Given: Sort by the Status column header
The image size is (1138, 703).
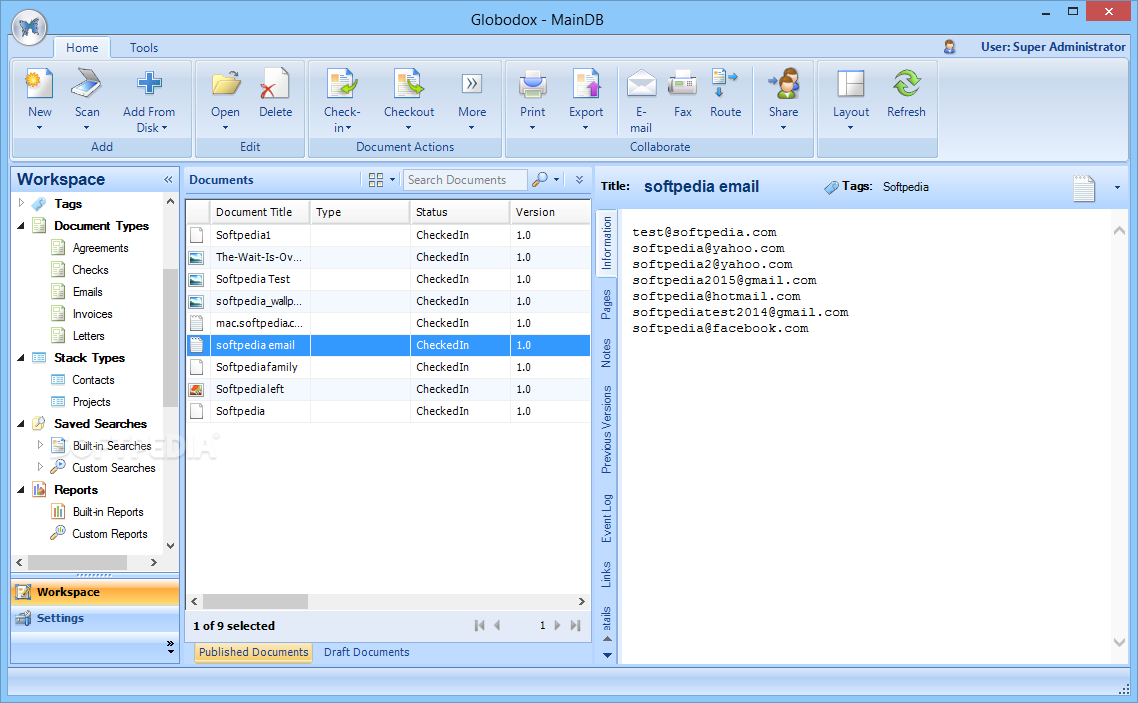Looking at the screenshot, I should [459, 212].
